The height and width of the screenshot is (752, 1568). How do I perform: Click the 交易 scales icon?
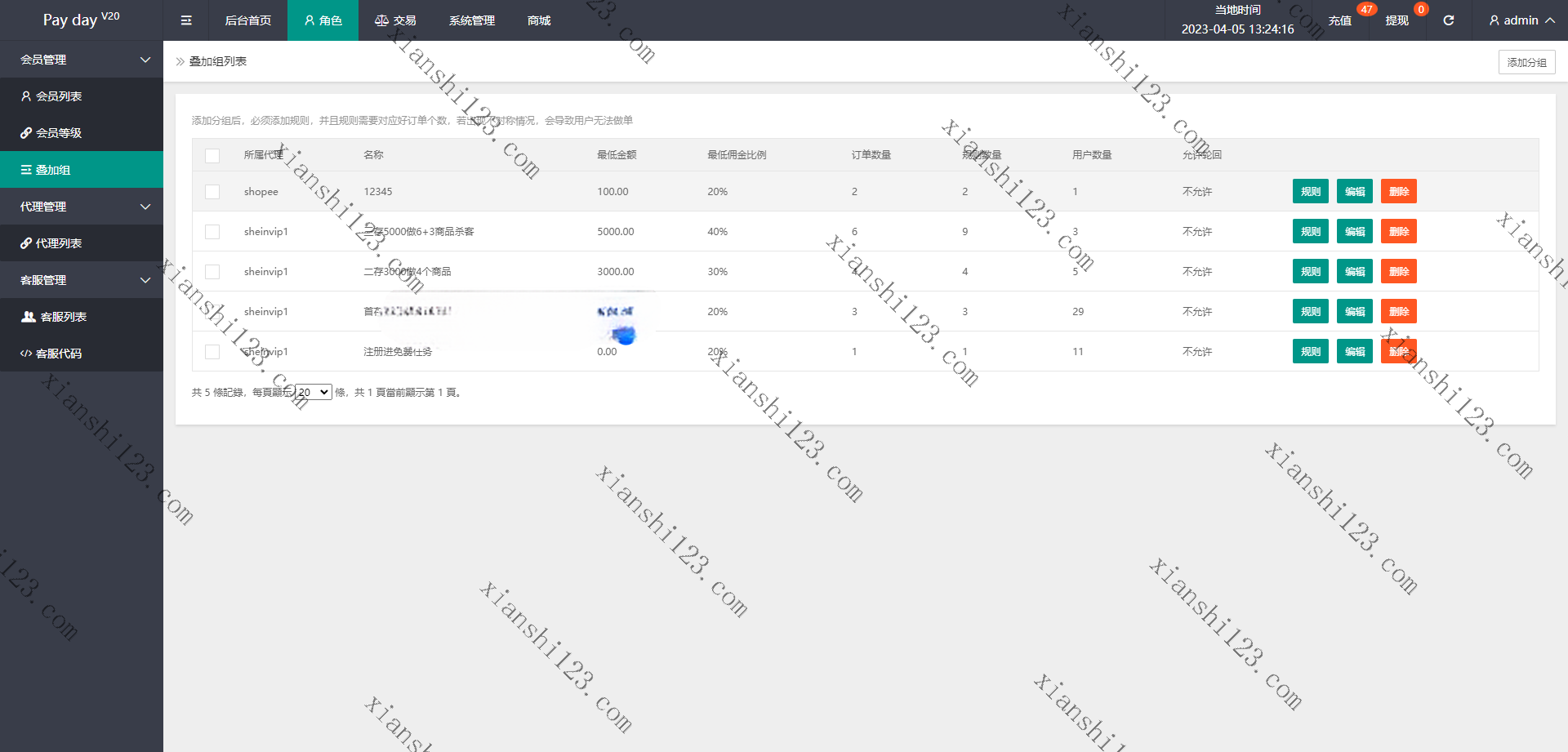[381, 20]
